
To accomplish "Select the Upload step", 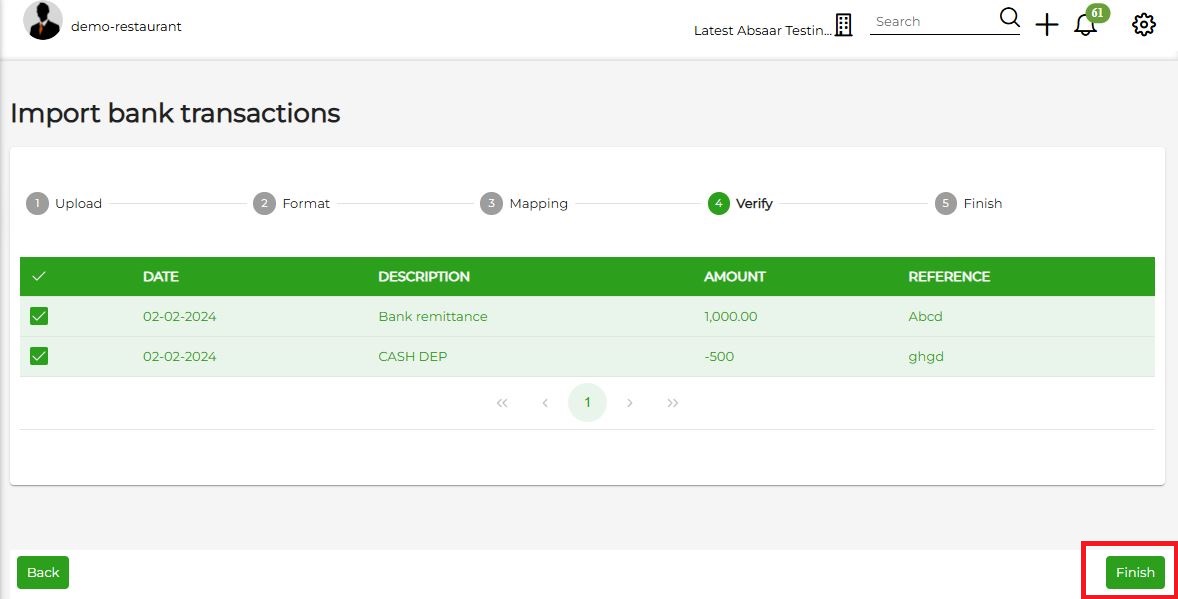I will coord(64,203).
